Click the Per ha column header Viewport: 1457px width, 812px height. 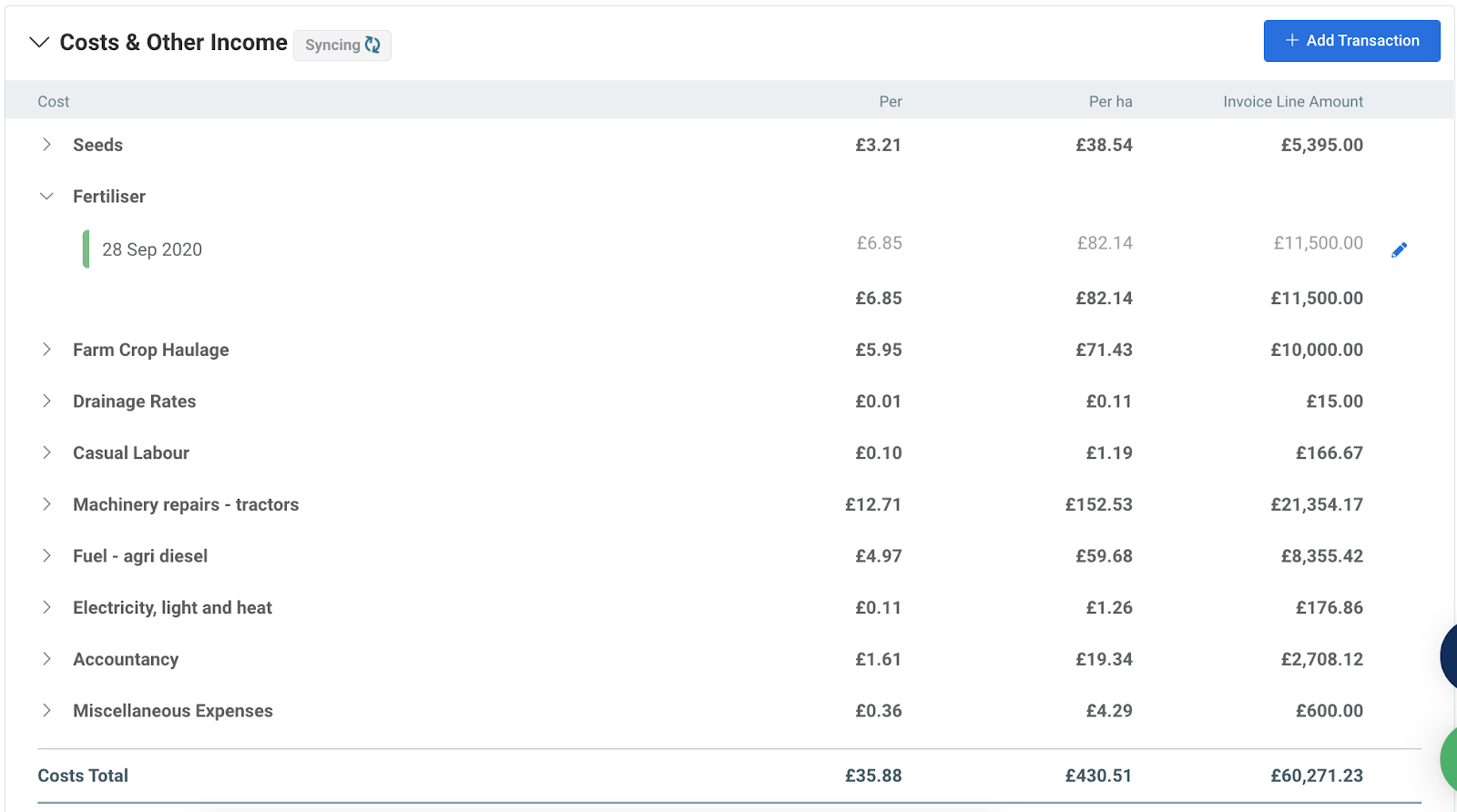1110,102
